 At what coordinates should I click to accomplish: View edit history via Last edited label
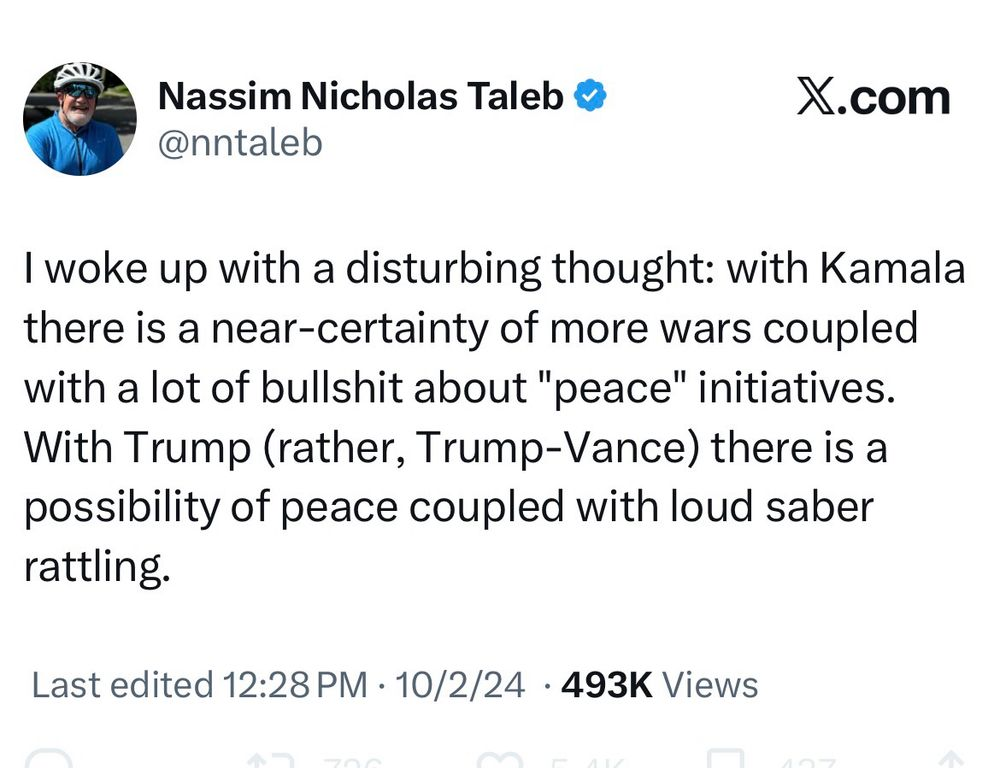click(x=121, y=685)
